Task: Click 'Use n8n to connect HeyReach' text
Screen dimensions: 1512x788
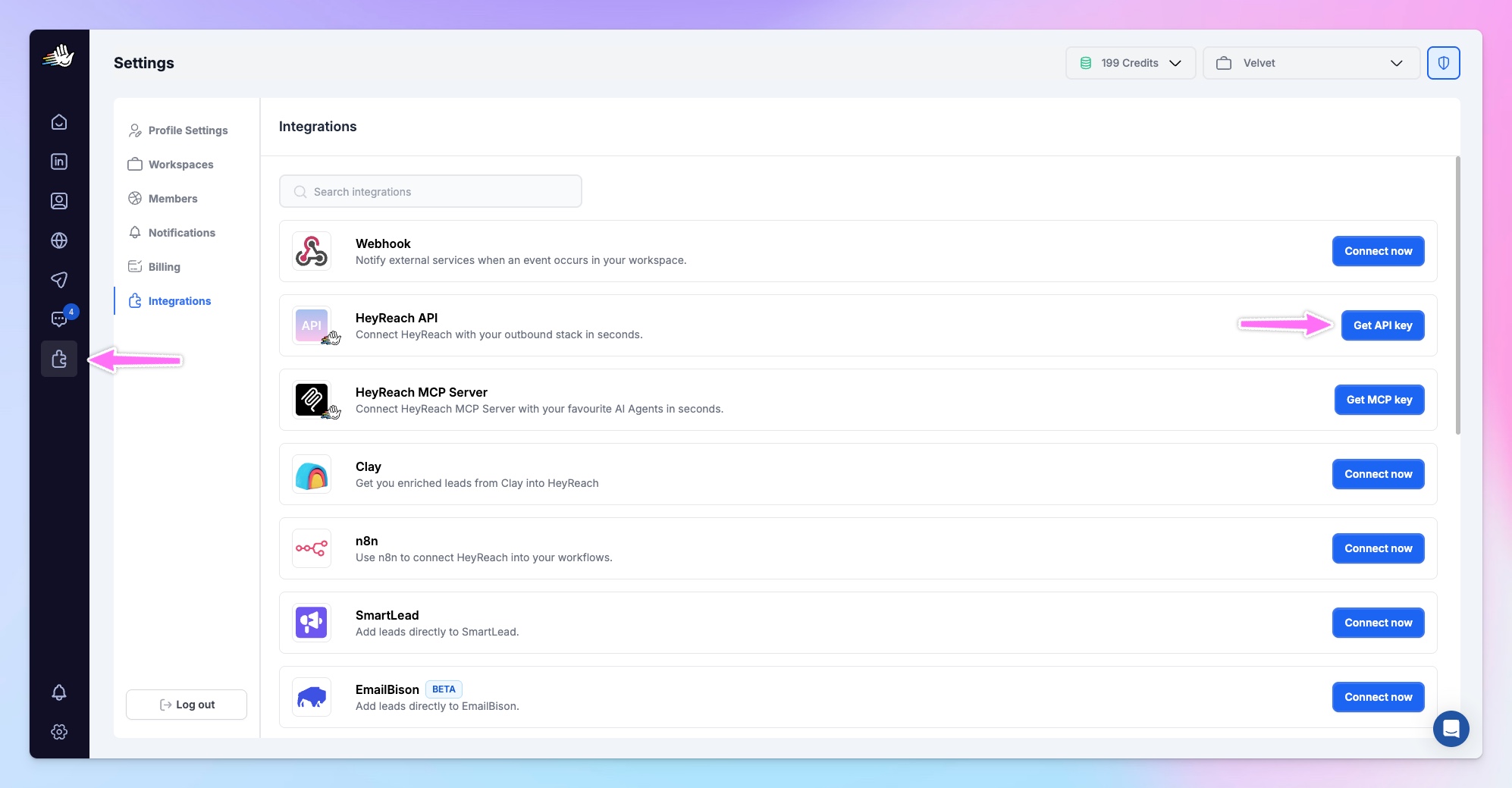Action: [x=484, y=557]
